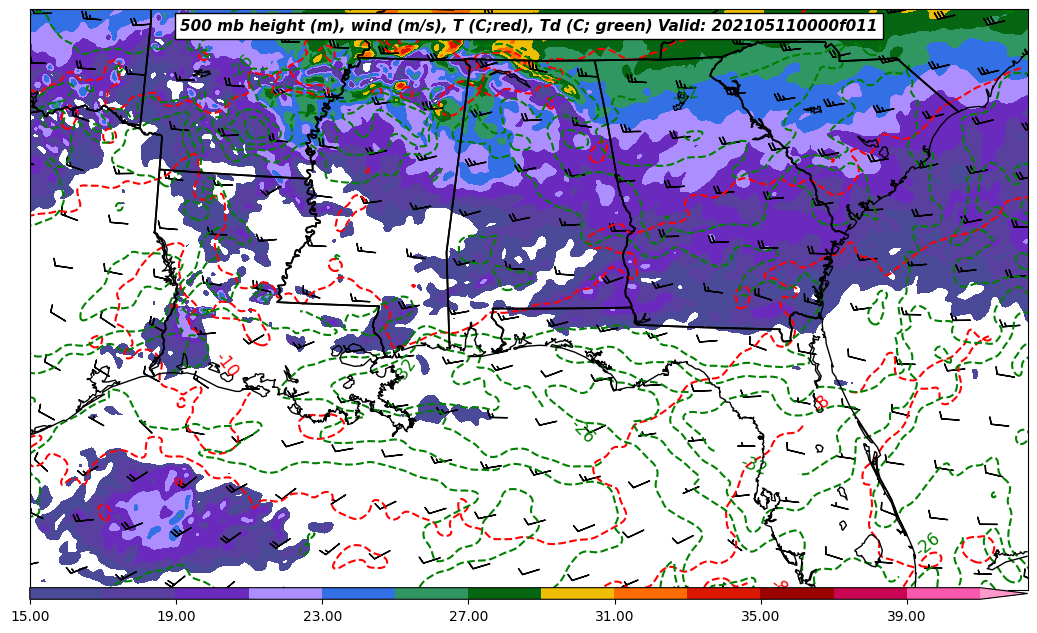The width and height of the screenshot is (1037, 633).
Task: Click the 15.00 colorbar tick label
Action: click(30, 617)
